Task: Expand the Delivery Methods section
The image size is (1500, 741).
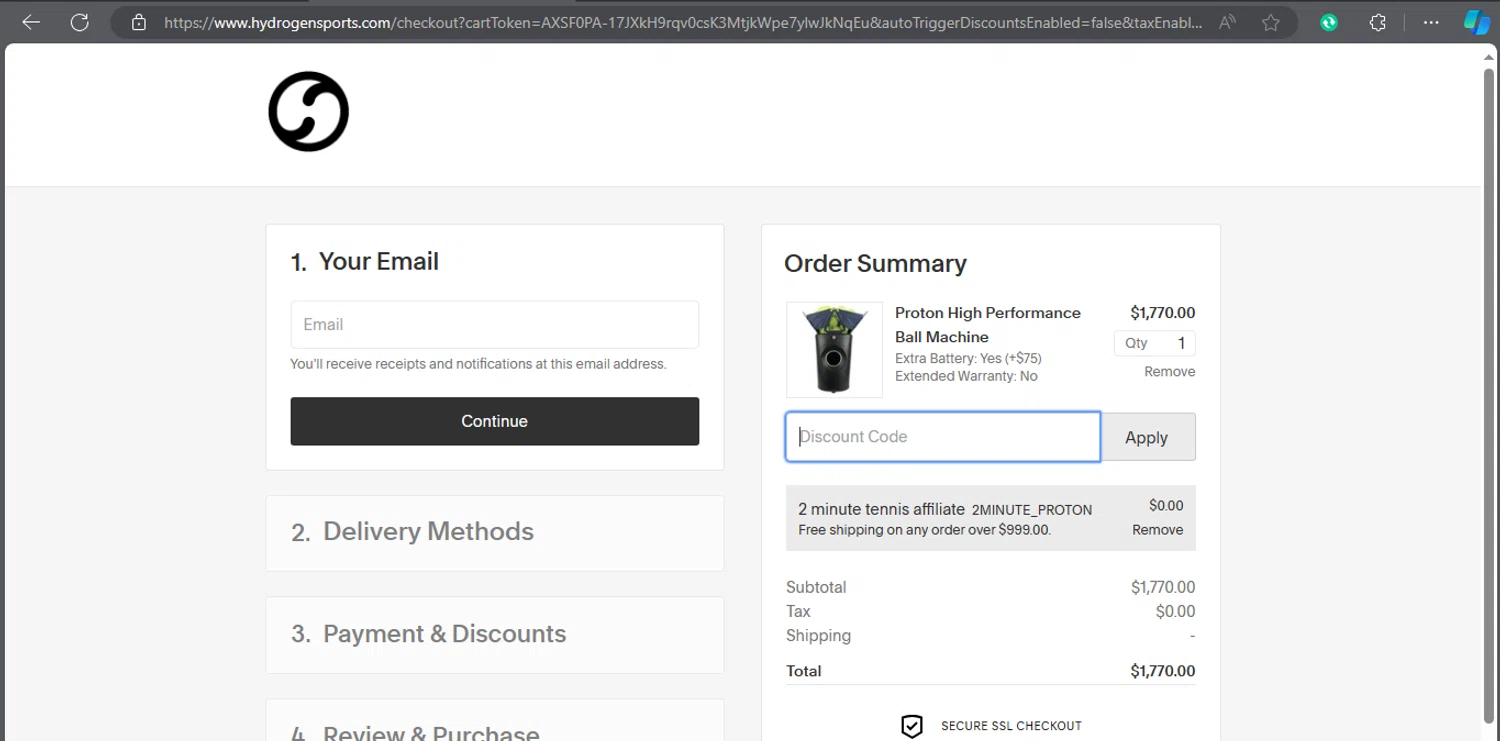Action: pos(495,533)
